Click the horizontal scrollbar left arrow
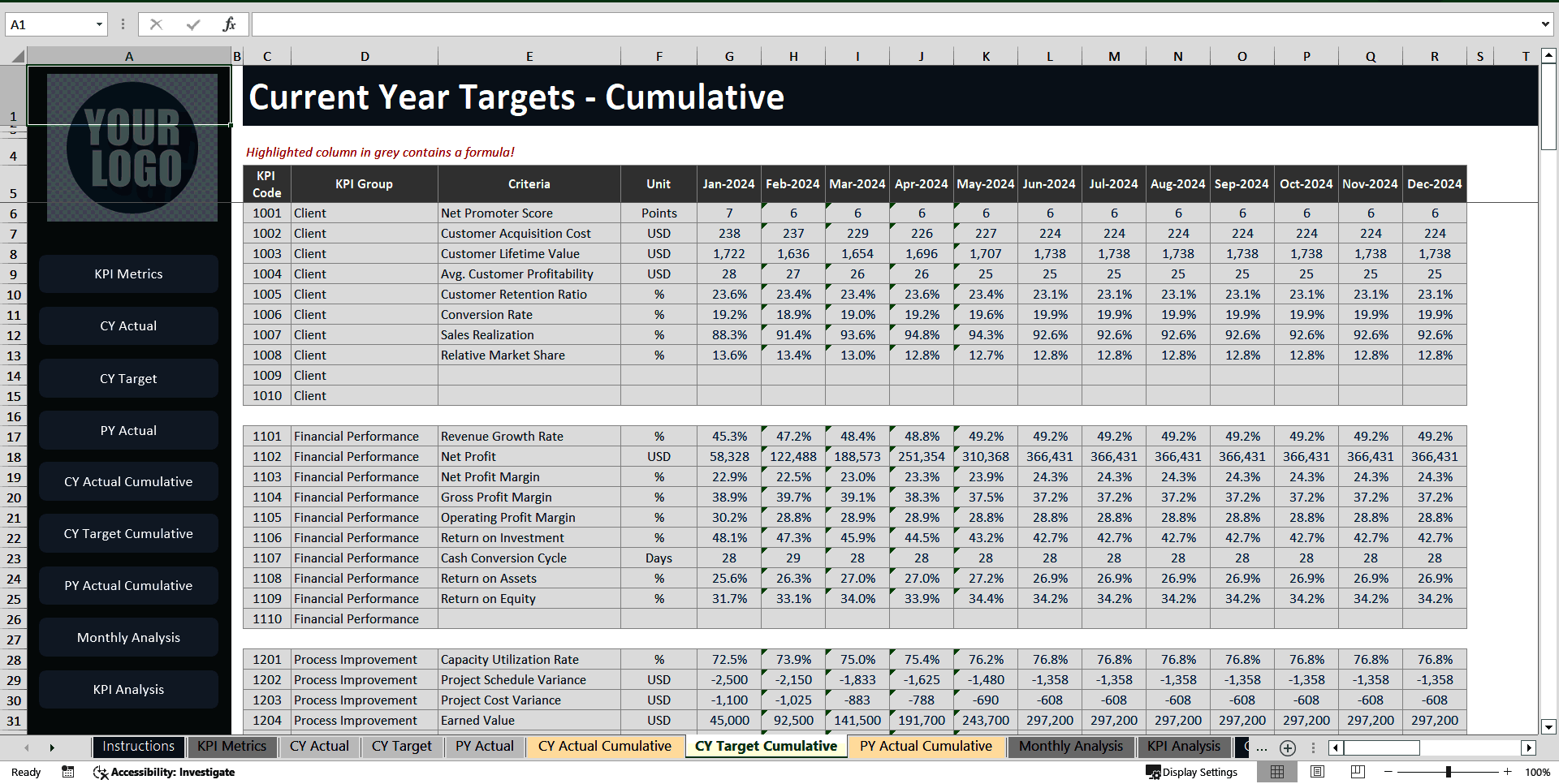This screenshot has width=1559, height=784. click(1336, 747)
